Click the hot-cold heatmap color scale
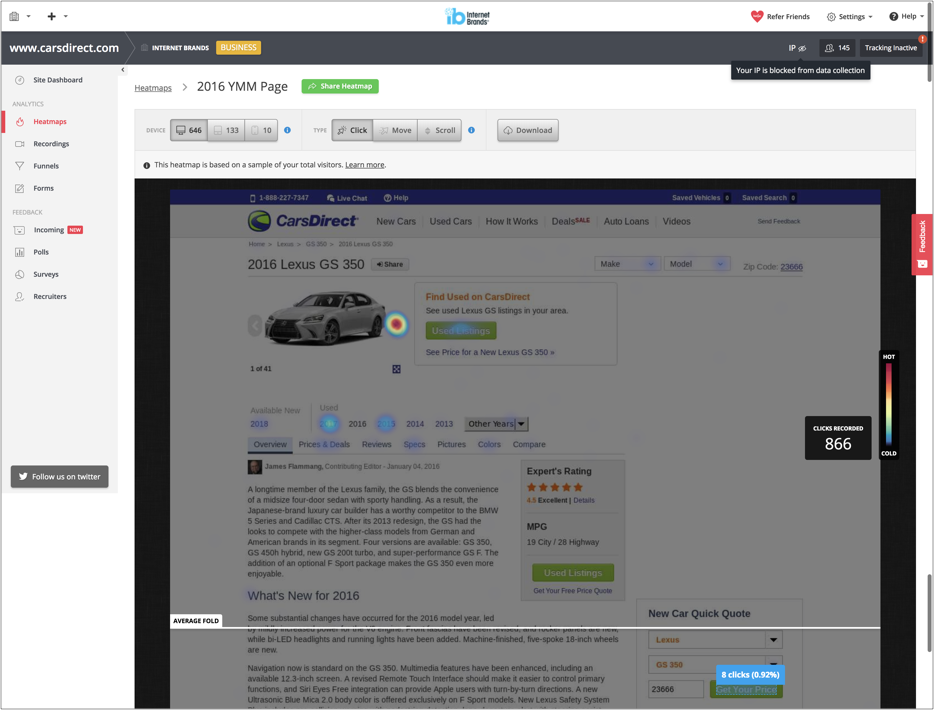Screen dimensions: 934x710 point(888,405)
